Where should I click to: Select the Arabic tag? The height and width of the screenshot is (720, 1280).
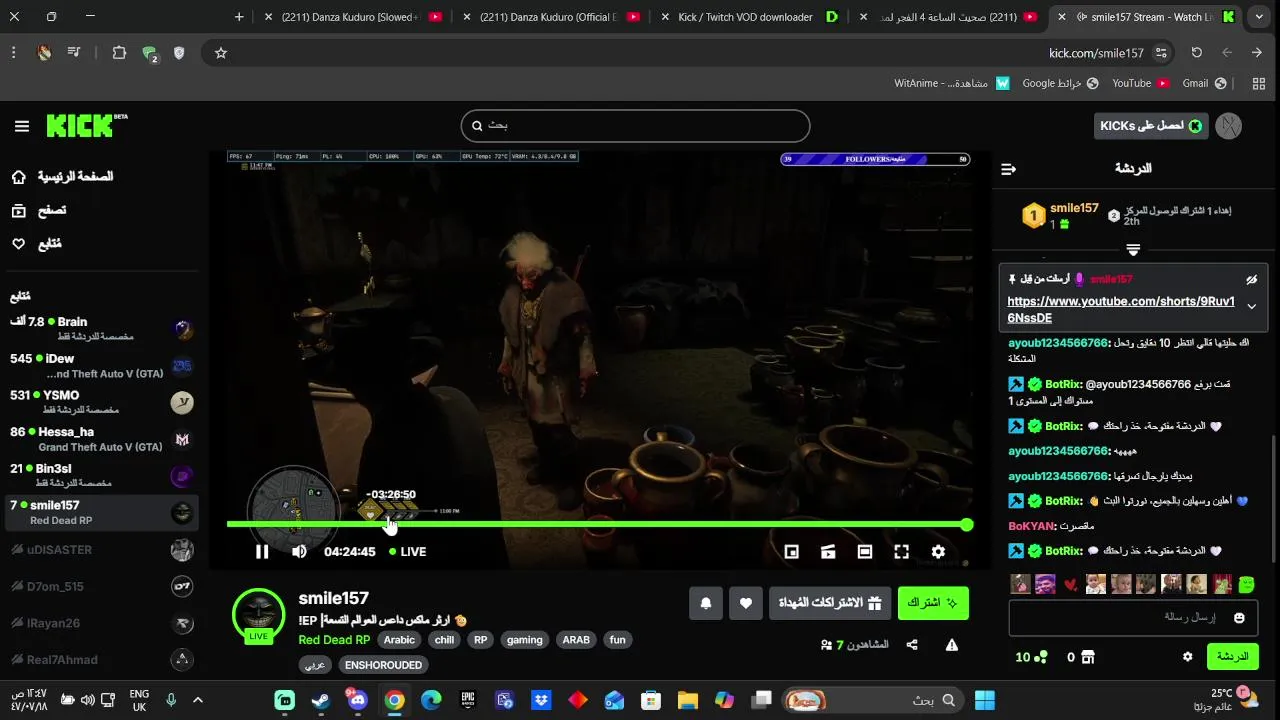point(399,640)
